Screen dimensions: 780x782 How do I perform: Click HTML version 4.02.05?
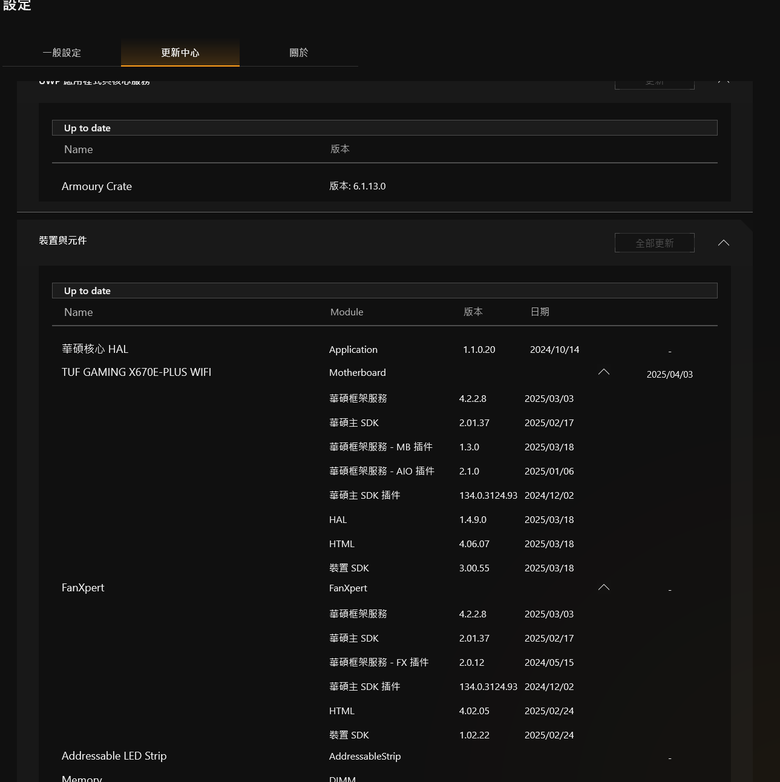474,711
